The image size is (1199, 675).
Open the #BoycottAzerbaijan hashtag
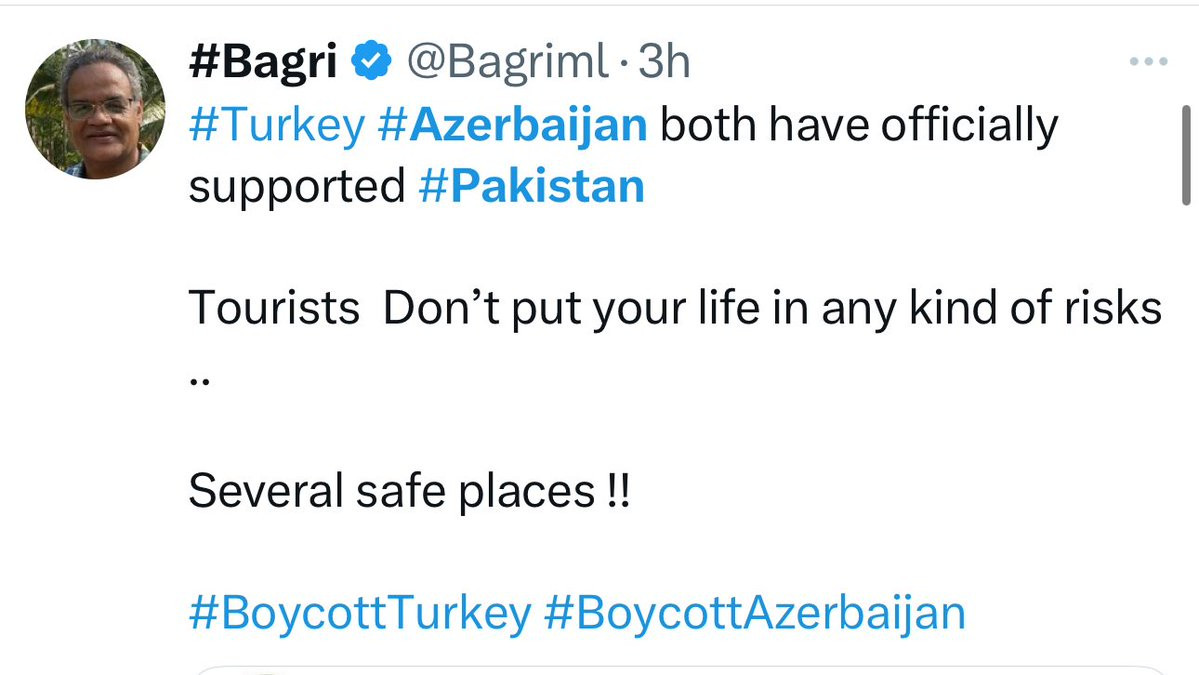pos(755,613)
